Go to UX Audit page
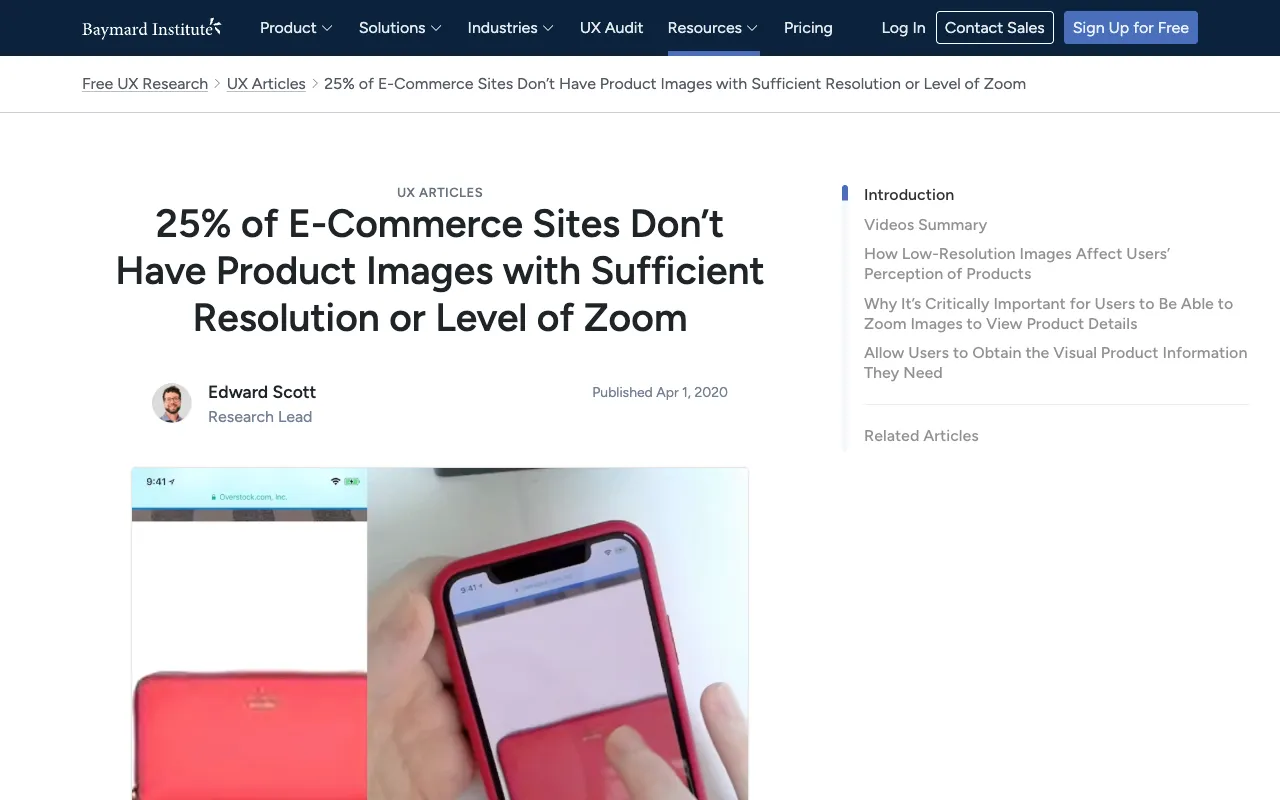The image size is (1280, 800). click(x=612, y=28)
